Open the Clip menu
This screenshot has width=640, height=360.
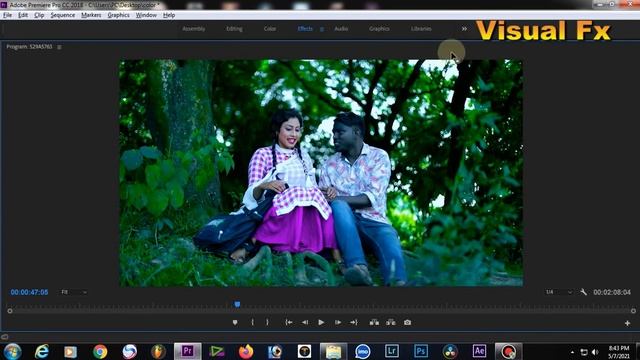click(x=39, y=15)
